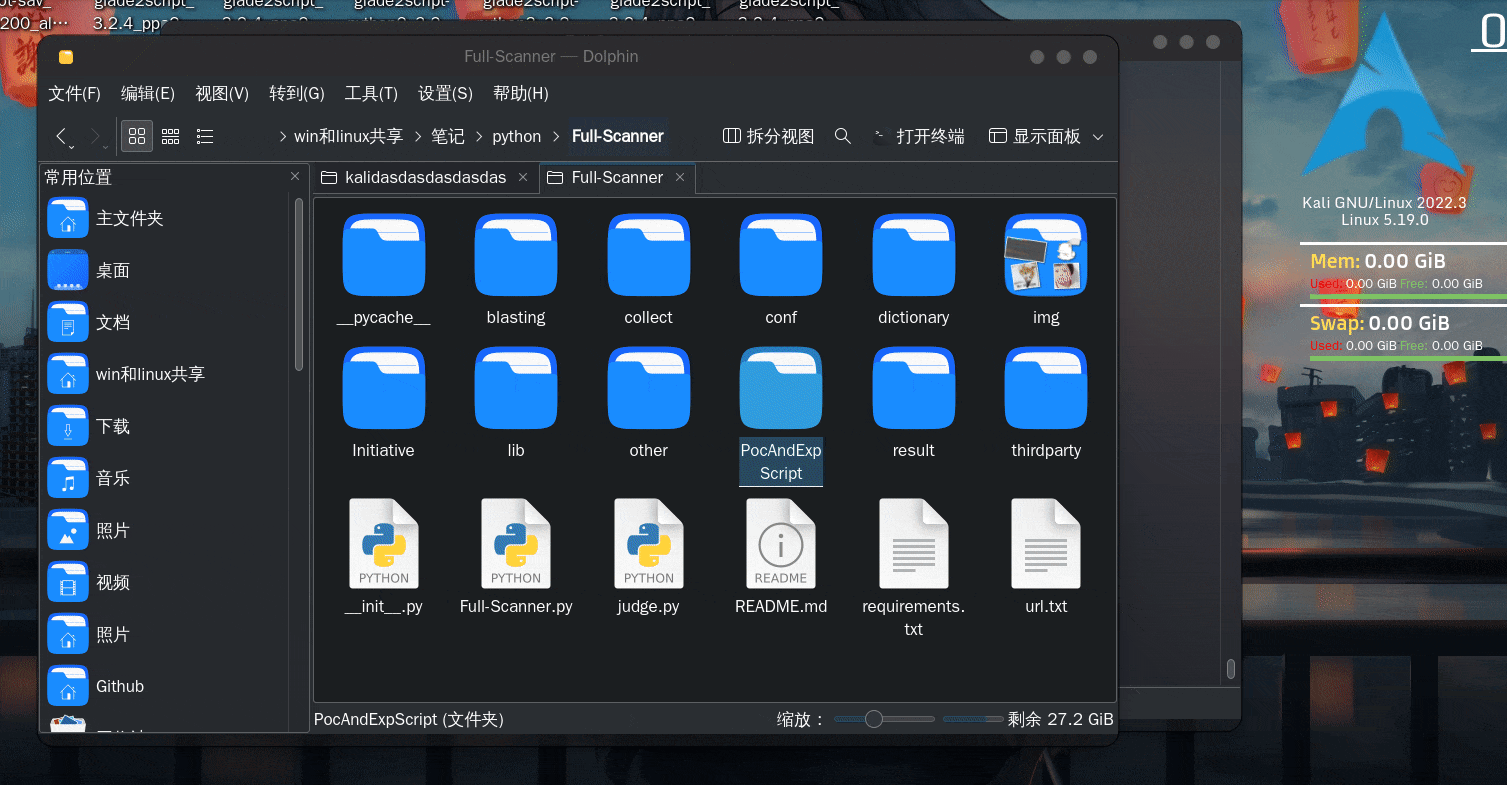Viewport: 1507px width, 785px height.
Task: Open the dictionary folder
Action: coord(913,255)
